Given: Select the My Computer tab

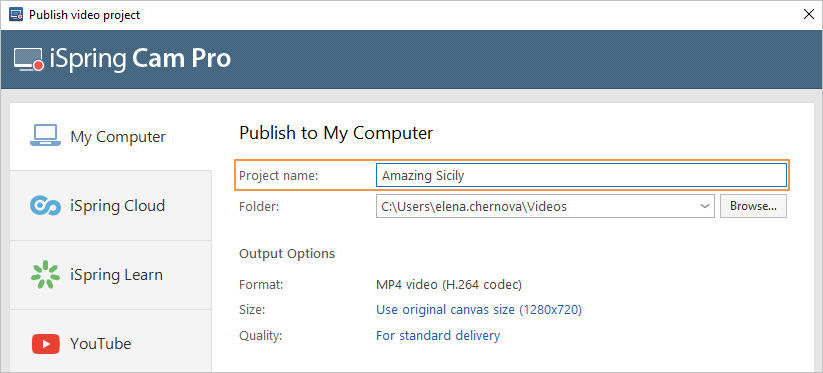Looking at the screenshot, I should pyautogui.click(x=111, y=136).
